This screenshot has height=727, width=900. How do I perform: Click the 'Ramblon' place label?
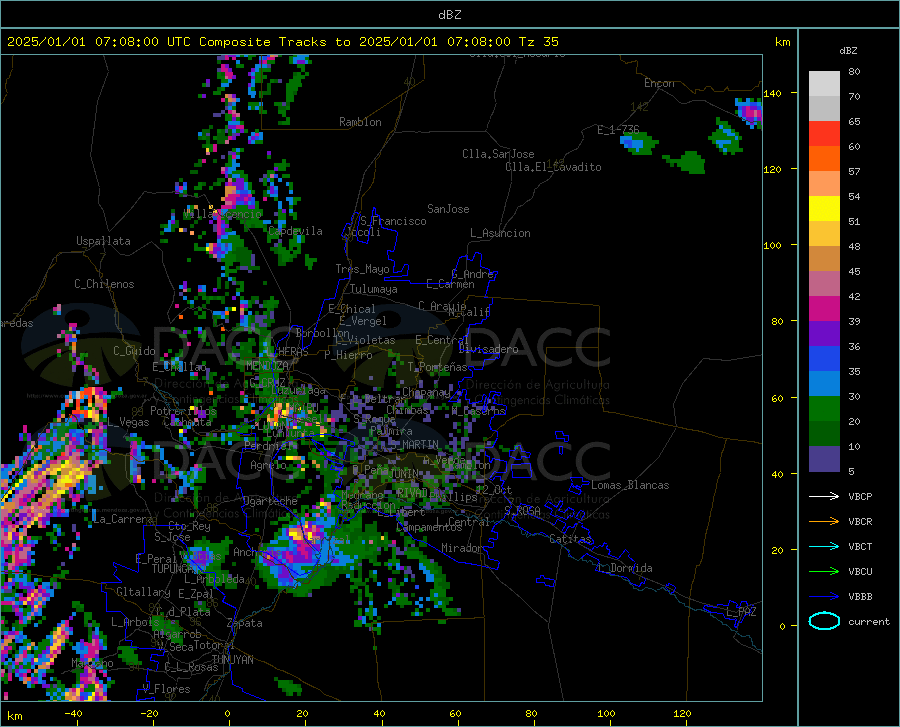click(x=360, y=122)
